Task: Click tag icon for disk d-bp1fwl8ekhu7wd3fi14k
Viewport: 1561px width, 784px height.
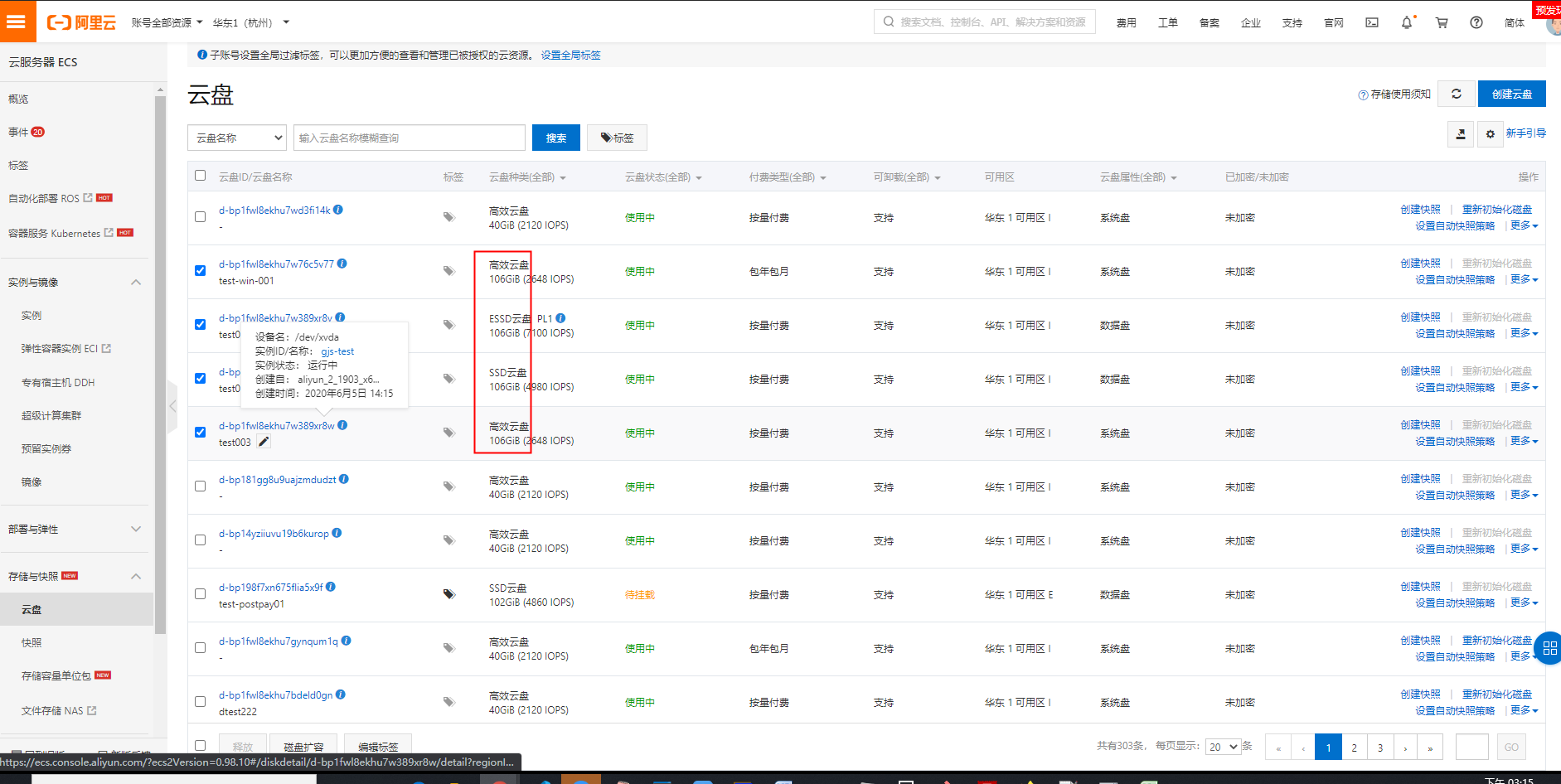Action: [448, 217]
